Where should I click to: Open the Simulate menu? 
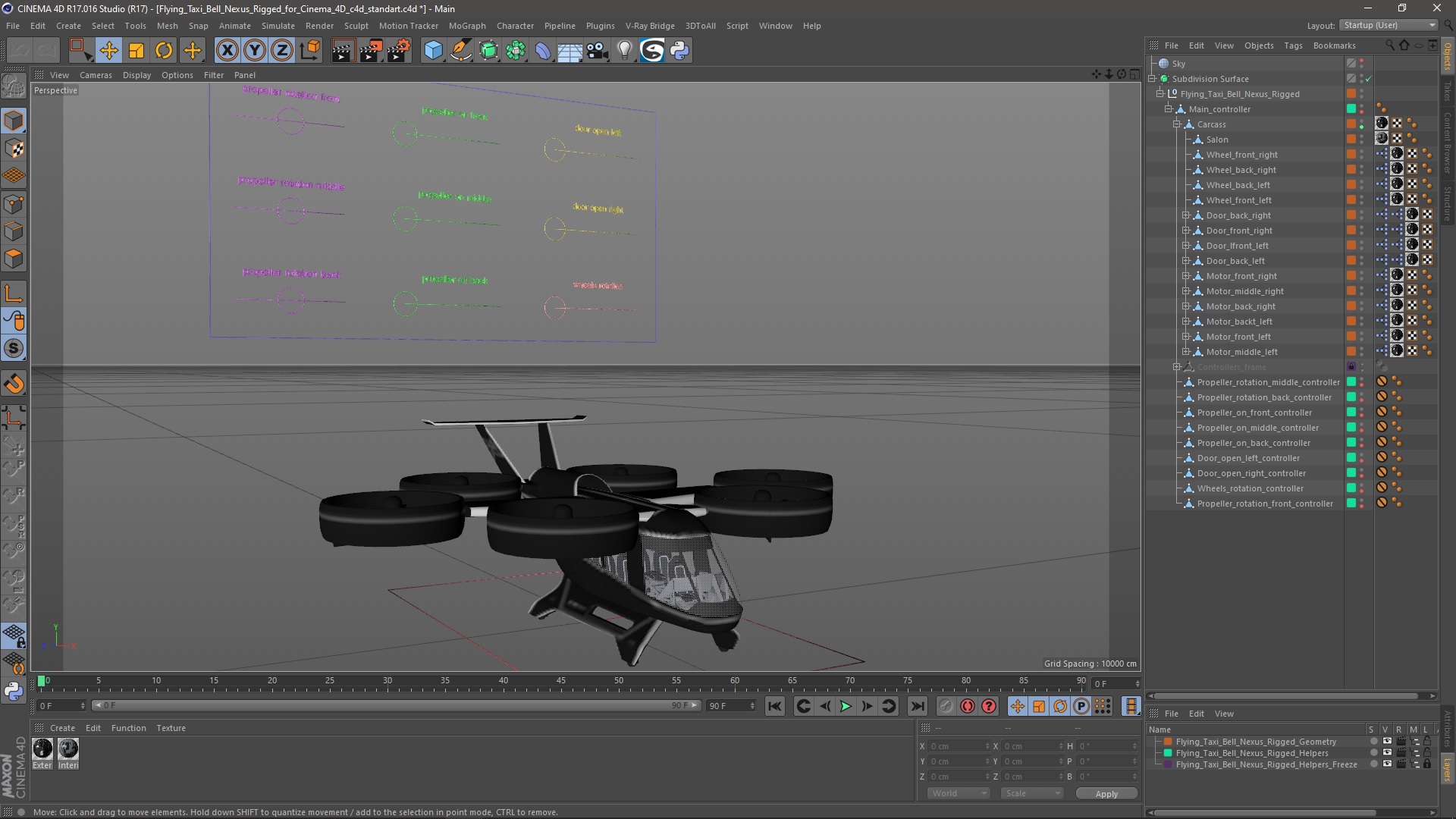click(278, 26)
